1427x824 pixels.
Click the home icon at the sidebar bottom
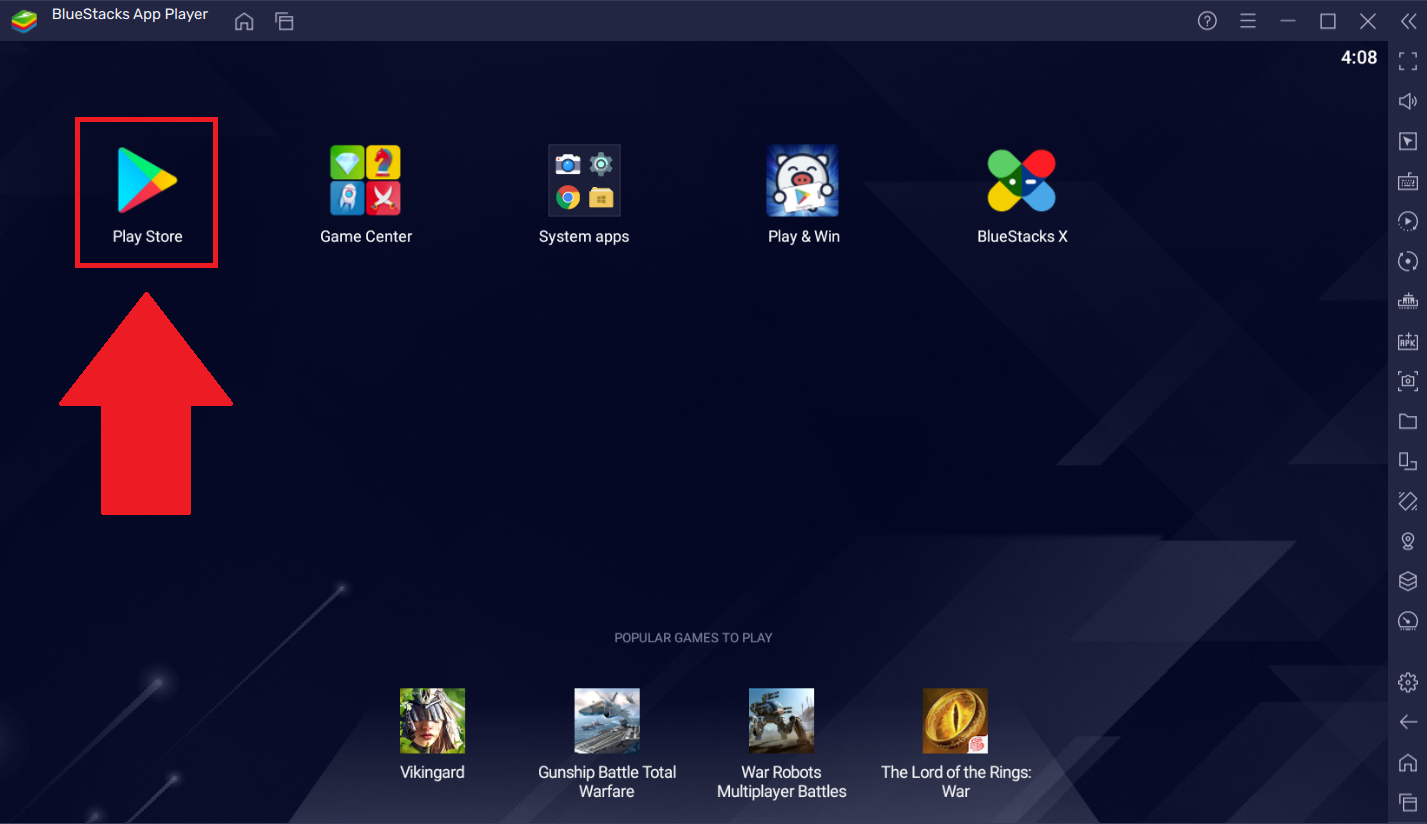tap(1408, 762)
